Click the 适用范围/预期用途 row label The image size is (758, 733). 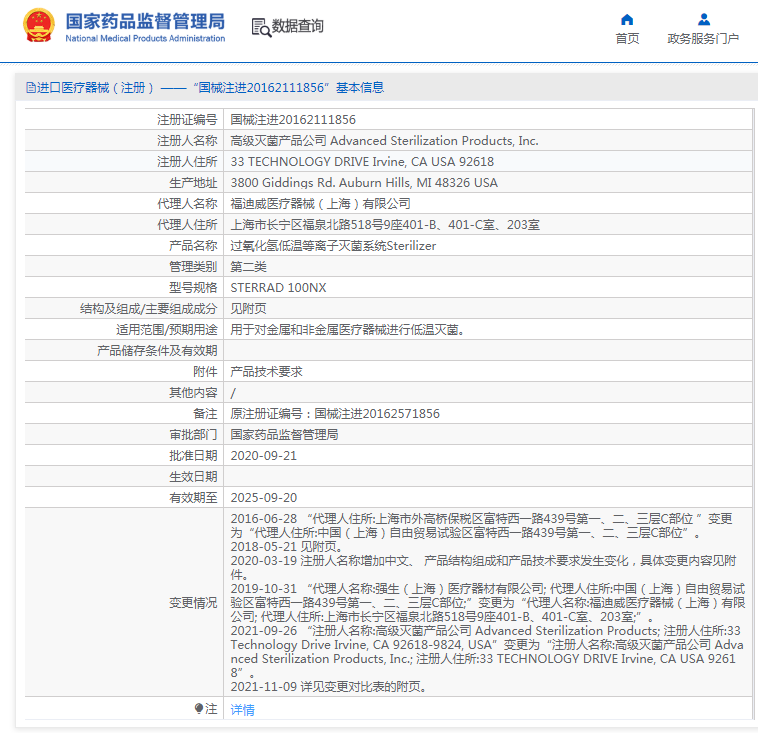coord(167,330)
